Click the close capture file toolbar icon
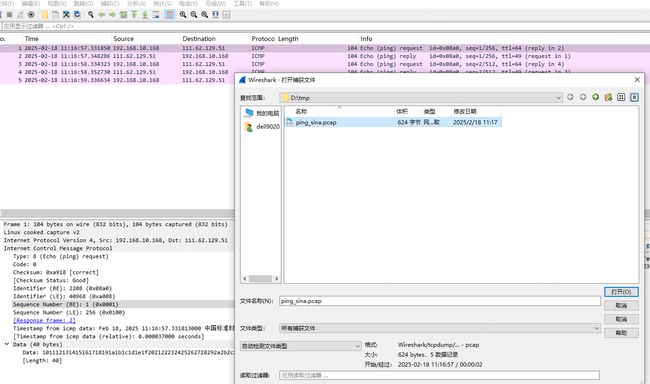 pos(66,15)
